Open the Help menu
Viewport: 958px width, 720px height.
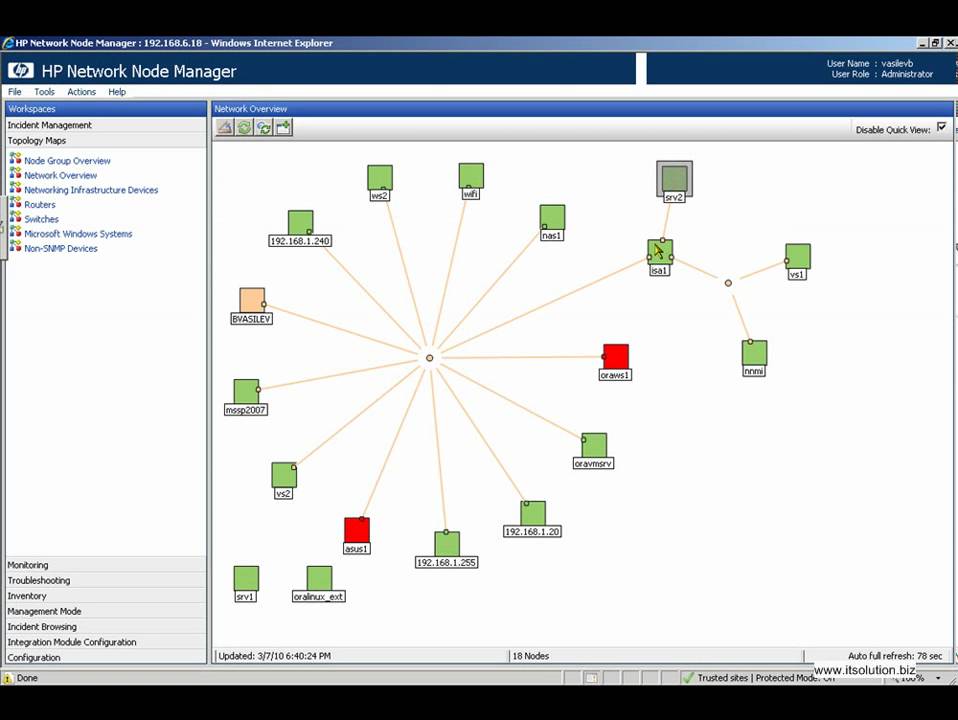pos(117,92)
